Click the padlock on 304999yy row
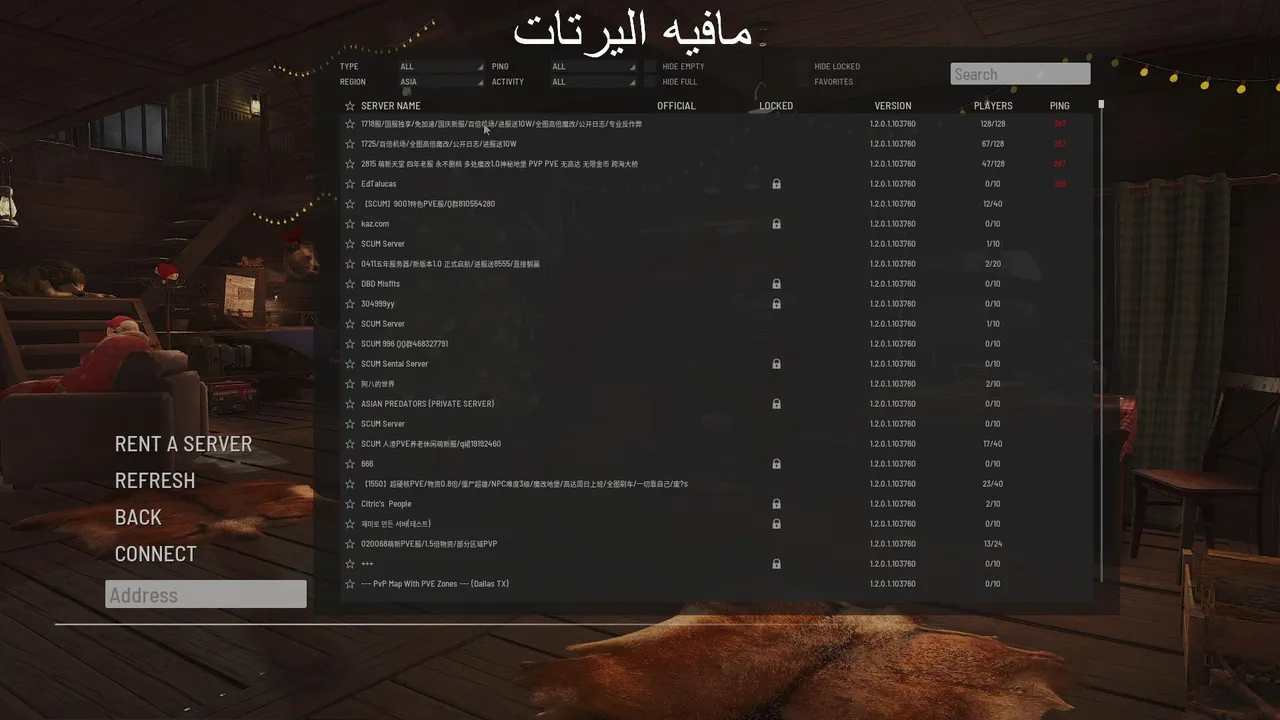The height and width of the screenshot is (720, 1280). click(776, 304)
